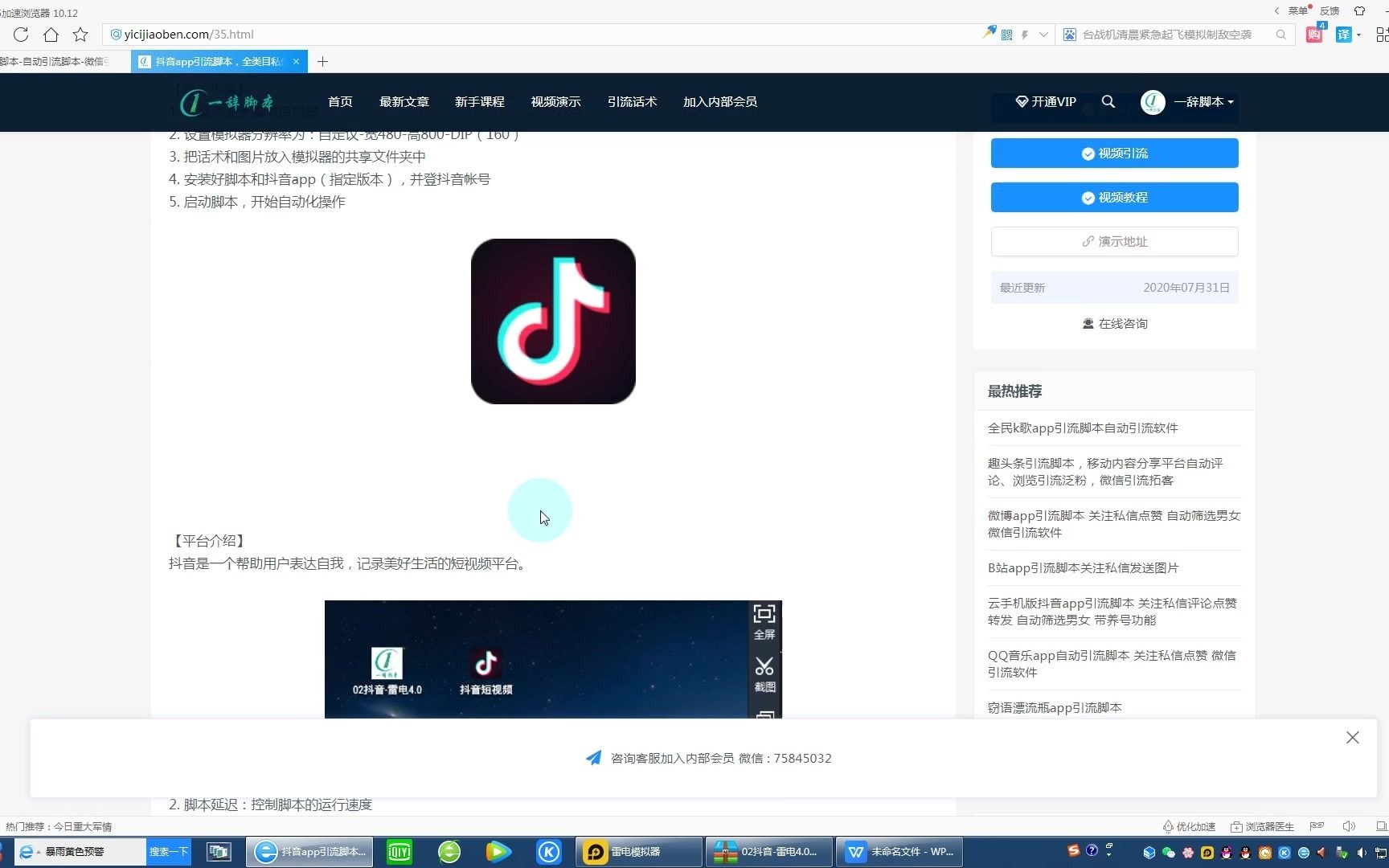Click the rocket speed-up icon in address bar
The height and width of the screenshot is (868, 1389).
989,33
